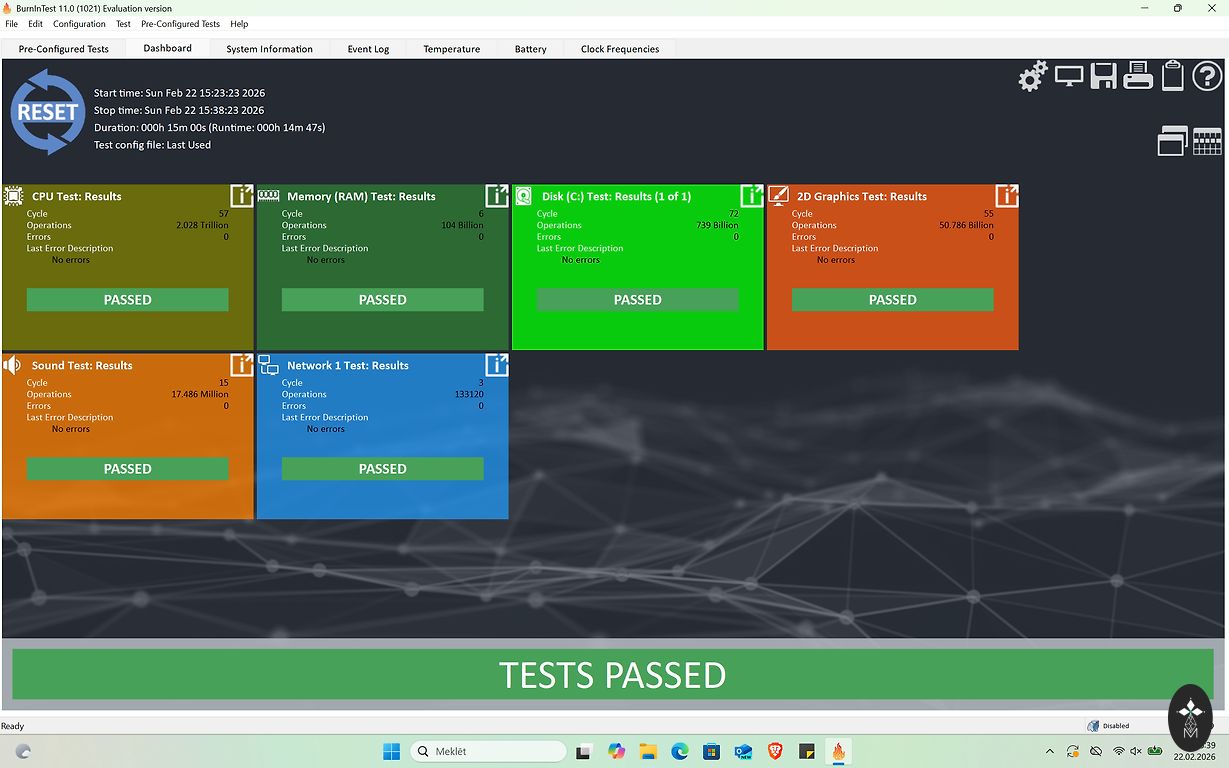
Task: Click the monitor display icon
Action: pos(1069,76)
